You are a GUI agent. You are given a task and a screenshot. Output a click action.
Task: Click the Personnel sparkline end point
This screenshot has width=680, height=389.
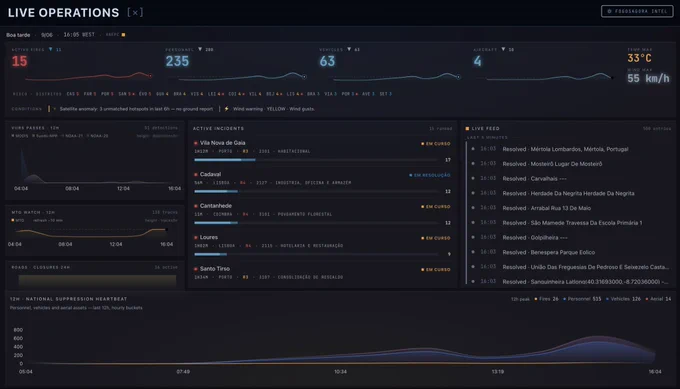[x=304, y=77]
